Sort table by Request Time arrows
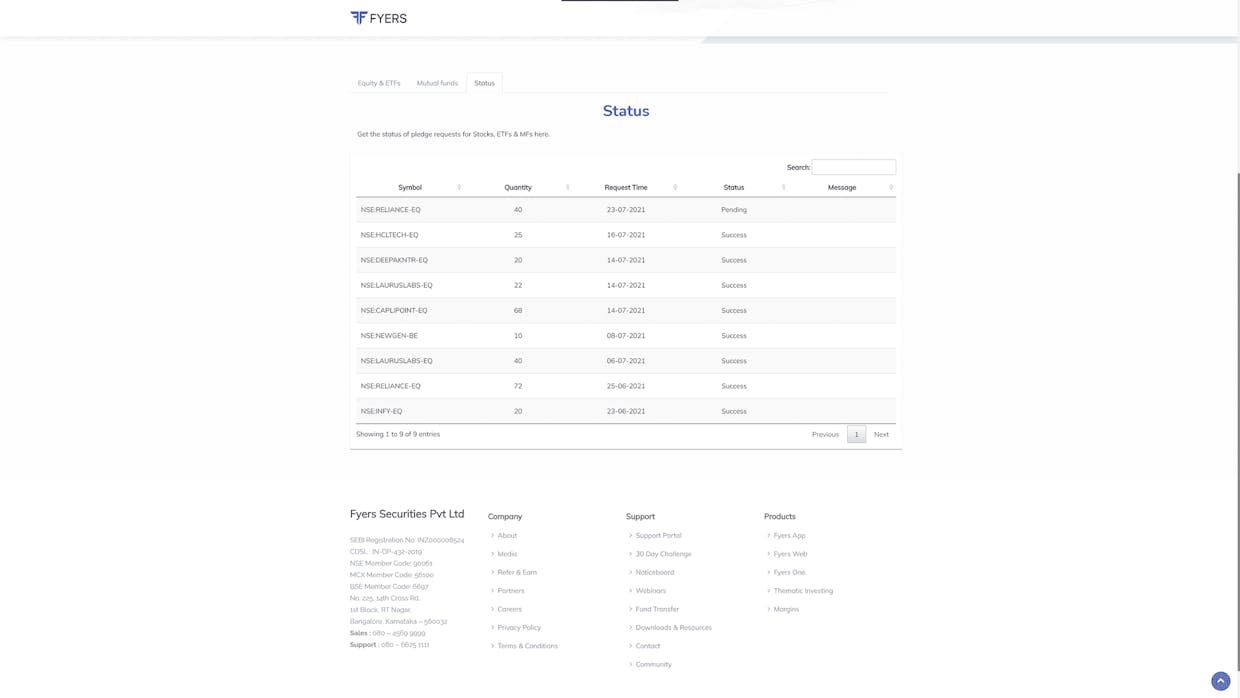The width and height of the screenshot is (1240, 698). coord(675,187)
